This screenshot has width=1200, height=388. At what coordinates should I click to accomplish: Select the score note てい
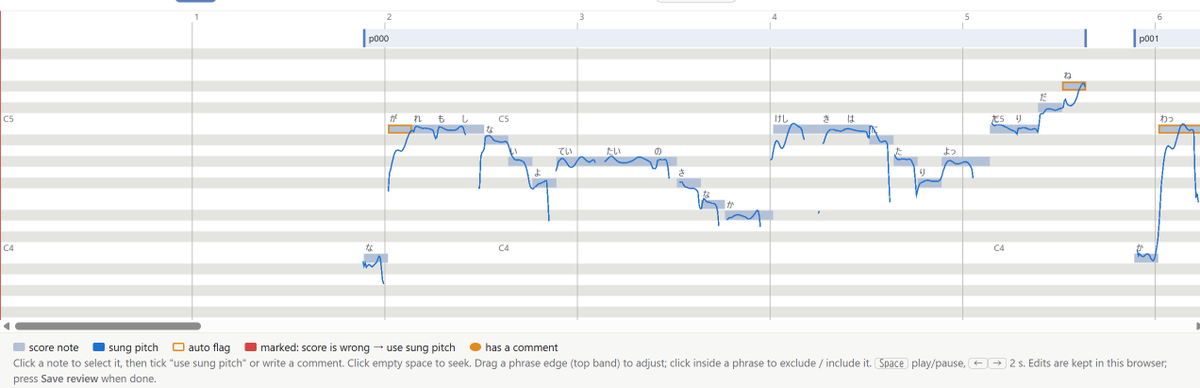point(579,161)
